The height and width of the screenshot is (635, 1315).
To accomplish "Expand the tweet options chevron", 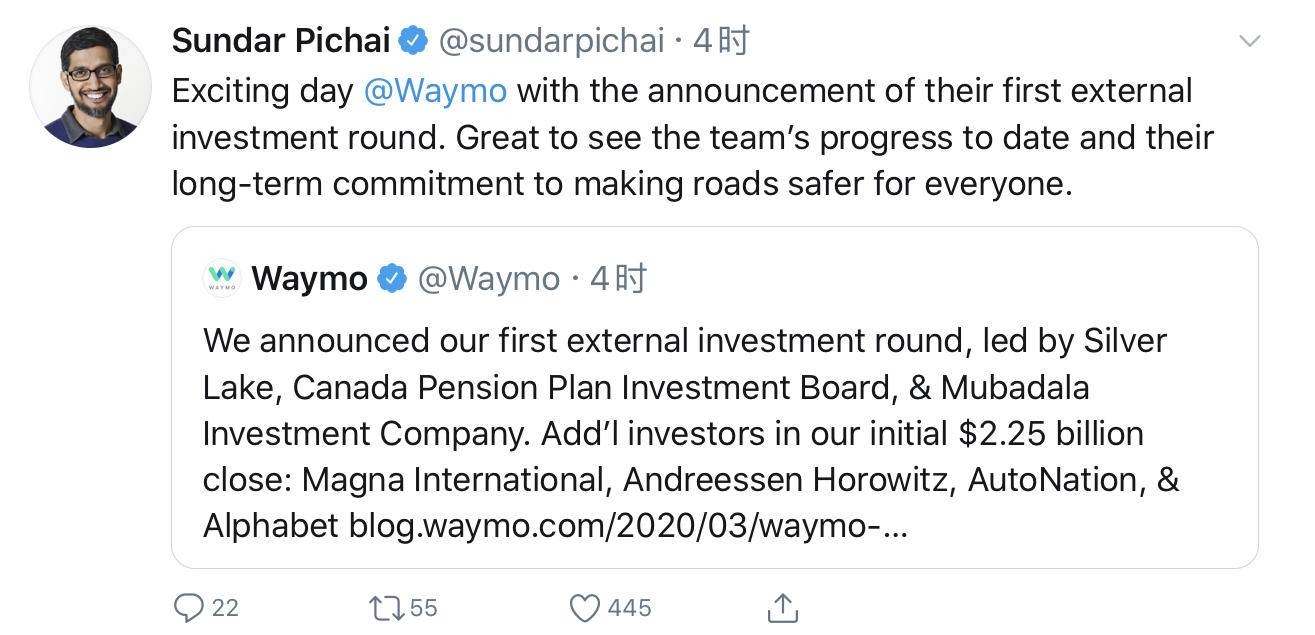I will [x=1249, y=41].
